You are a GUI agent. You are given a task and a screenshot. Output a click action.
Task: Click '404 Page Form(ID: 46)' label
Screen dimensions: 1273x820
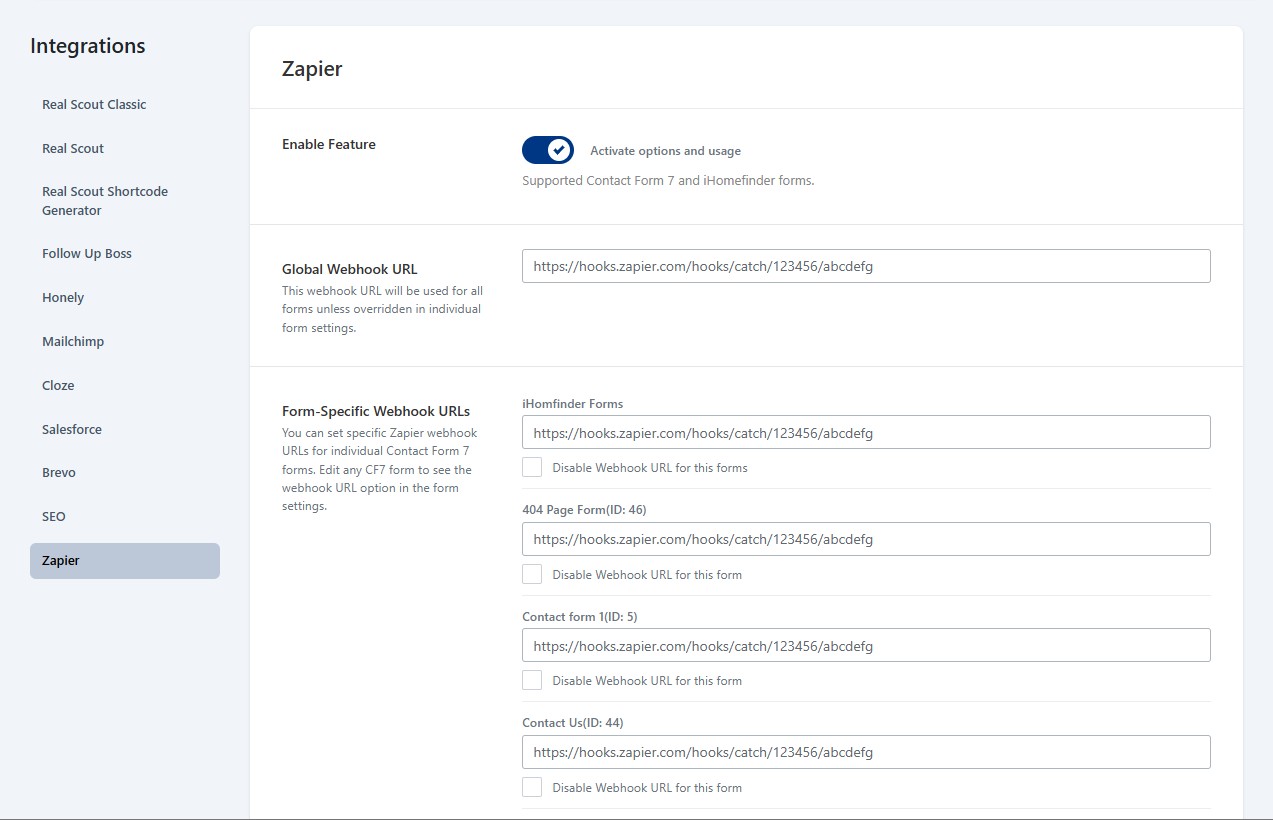(x=584, y=510)
